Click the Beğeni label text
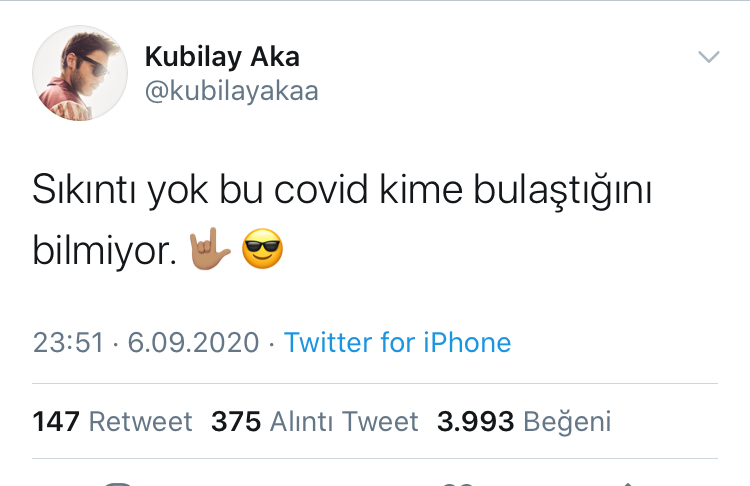This screenshot has height=486, width=750. [567, 422]
